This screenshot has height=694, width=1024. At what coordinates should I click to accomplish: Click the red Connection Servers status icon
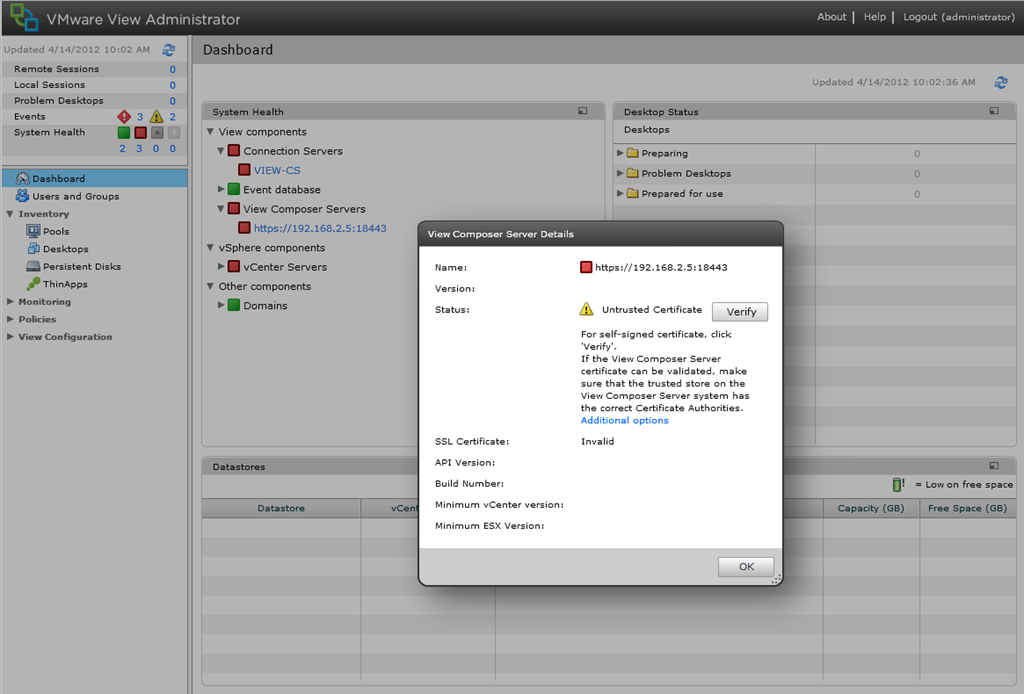(234, 151)
